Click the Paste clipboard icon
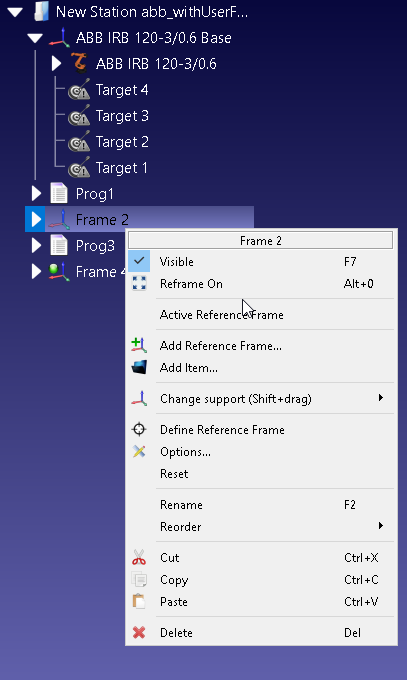The width and height of the screenshot is (407, 680). click(x=139, y=602)
